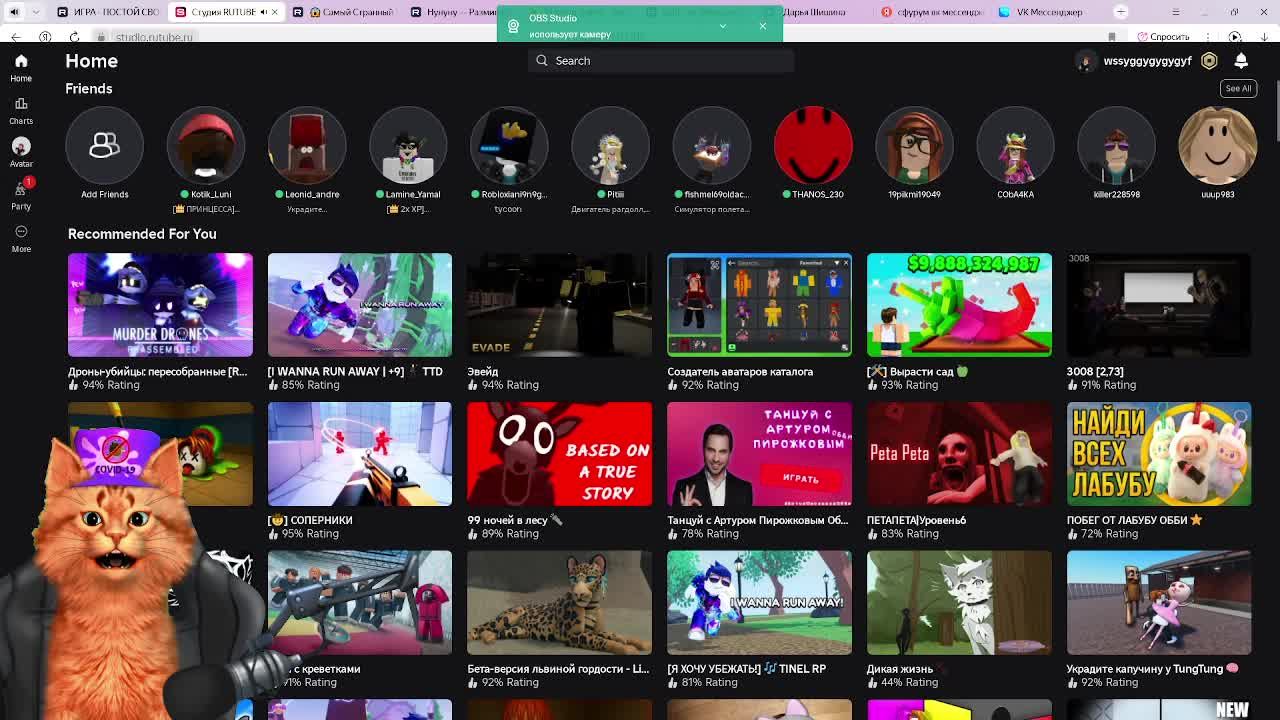Click the browser back arrow
The width and height of the screenshot is (1280, 720).
pos(15,37)
